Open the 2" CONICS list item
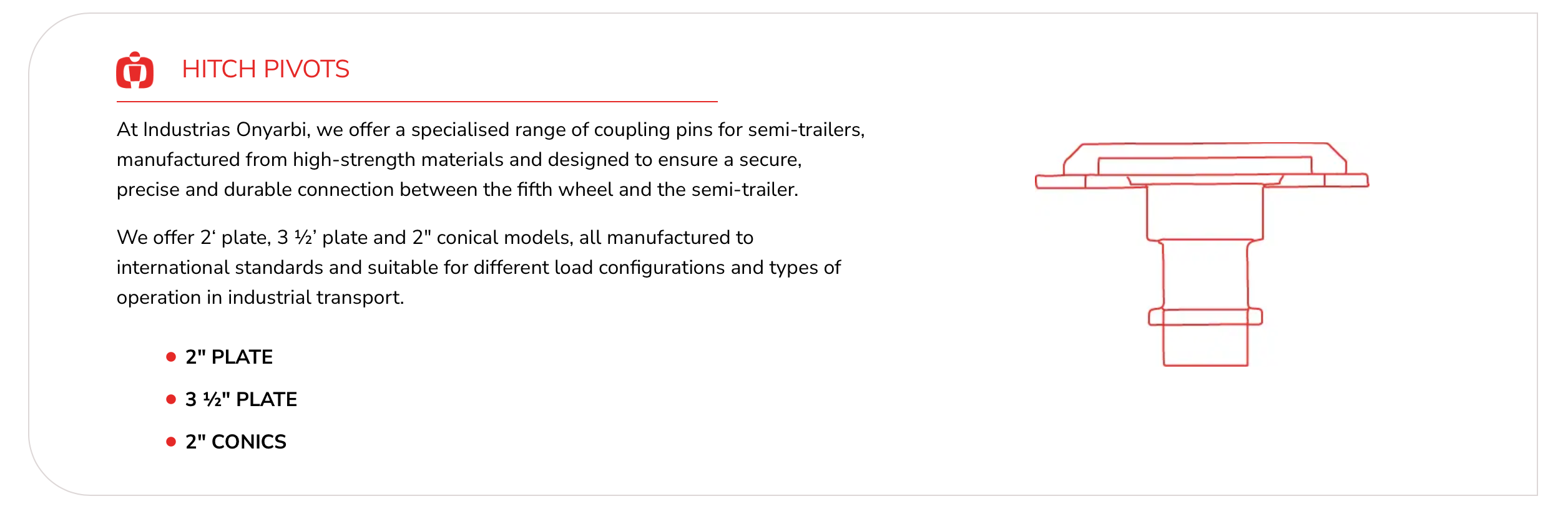Screen dimensions: 1568x524 coord(235,442)
